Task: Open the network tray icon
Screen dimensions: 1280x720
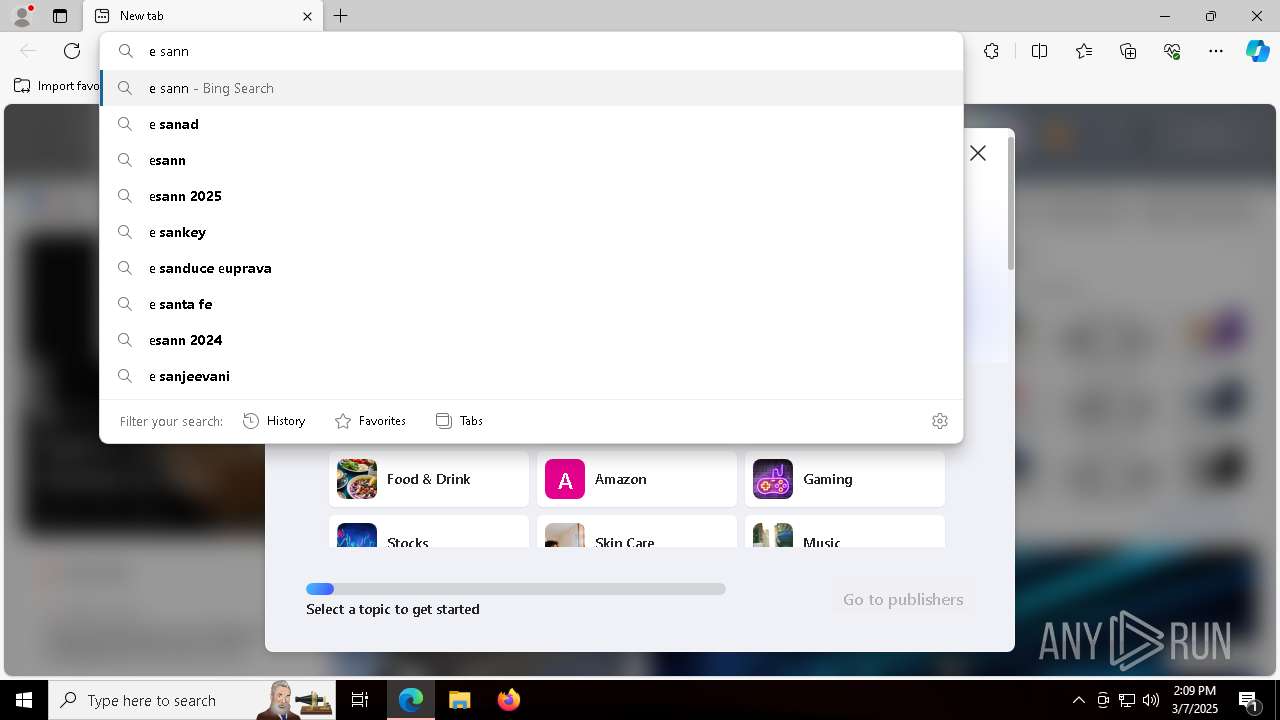Action: point(1127,700)
